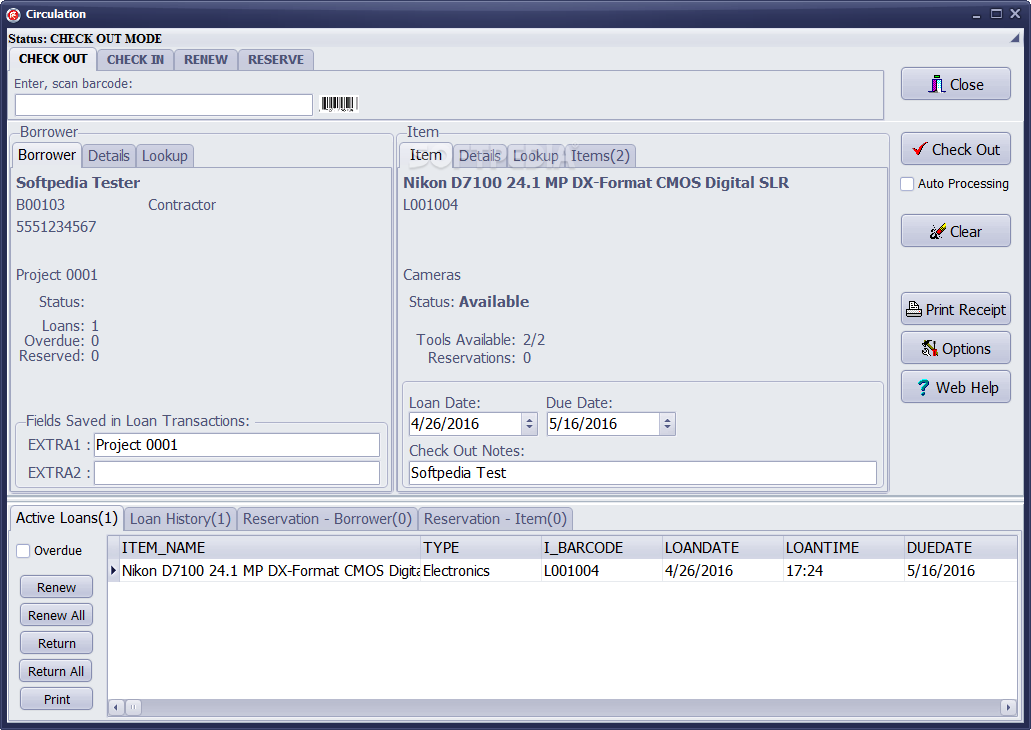Click the Due Date field 5/16/2016
Screen dimensions: 1031x730
pos(603,424)
